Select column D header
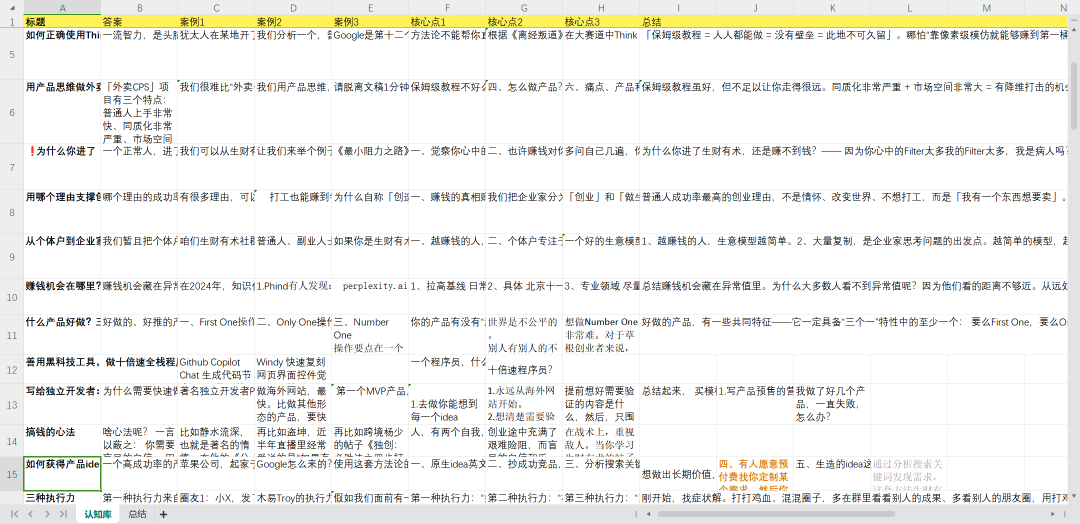The width and height of the screenshot is (1080, 524). (293, 8)
